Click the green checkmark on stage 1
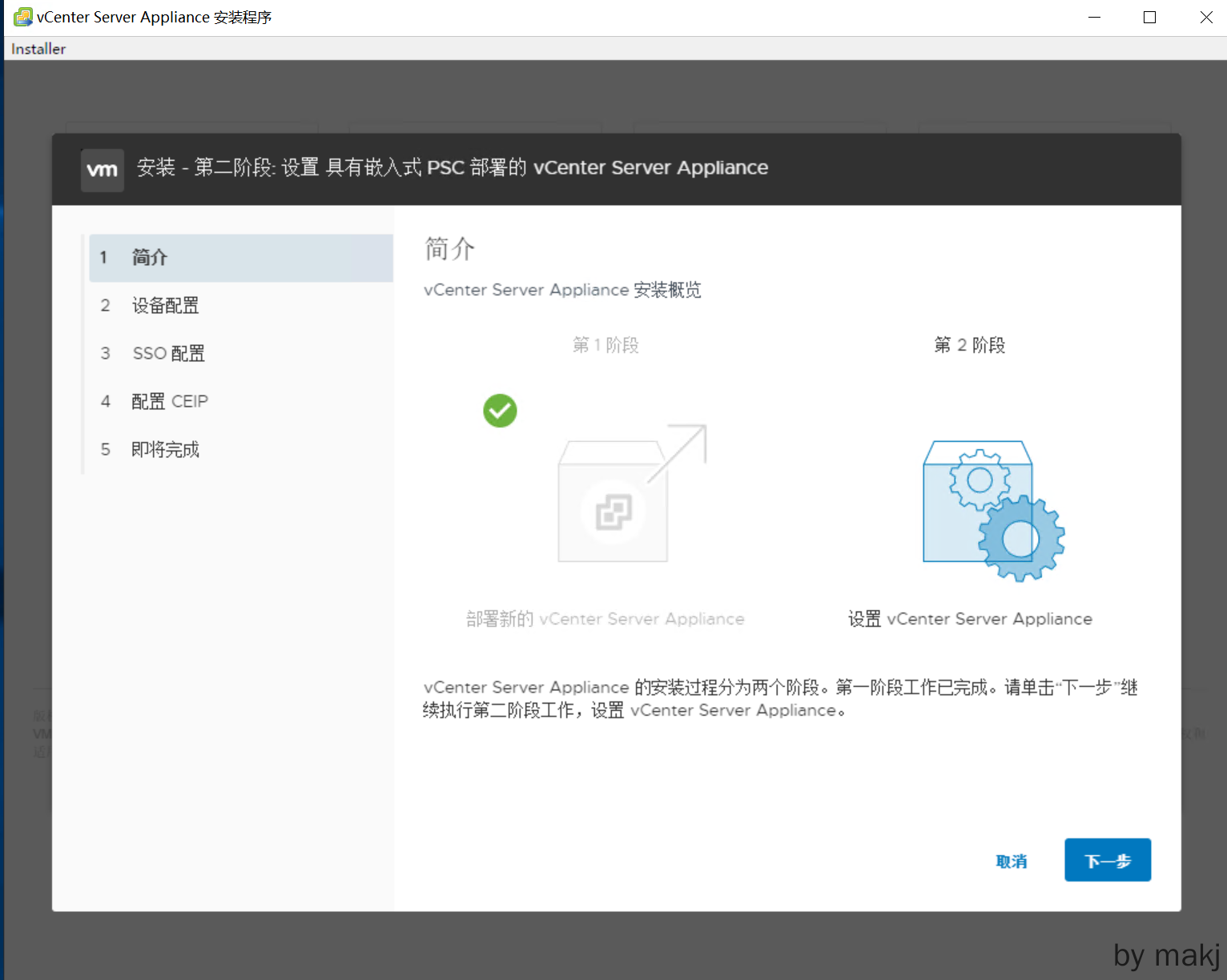Screen dimensions: 1227x980 [500, 411]
